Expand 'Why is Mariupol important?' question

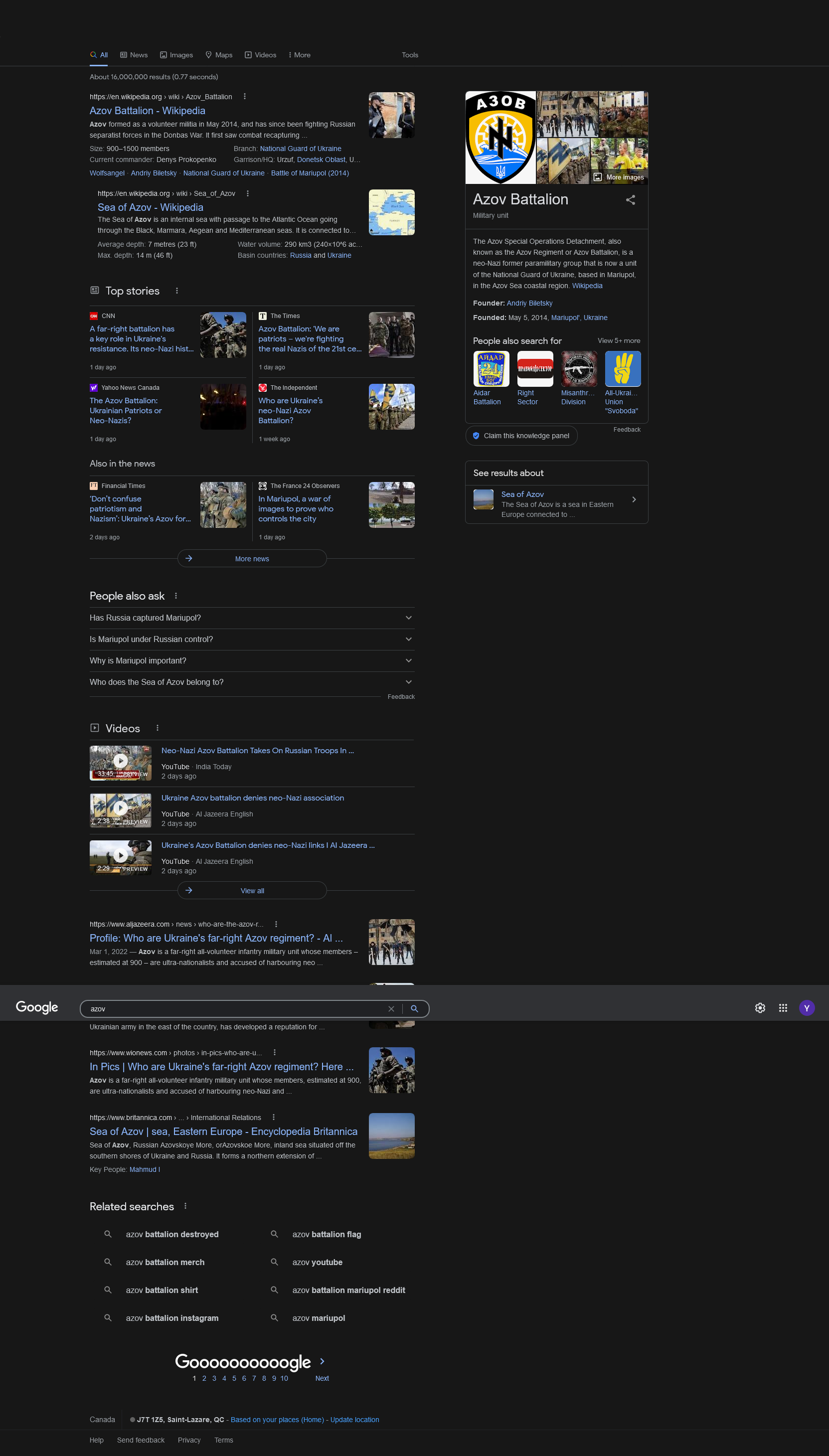click(x=252, y=661)
